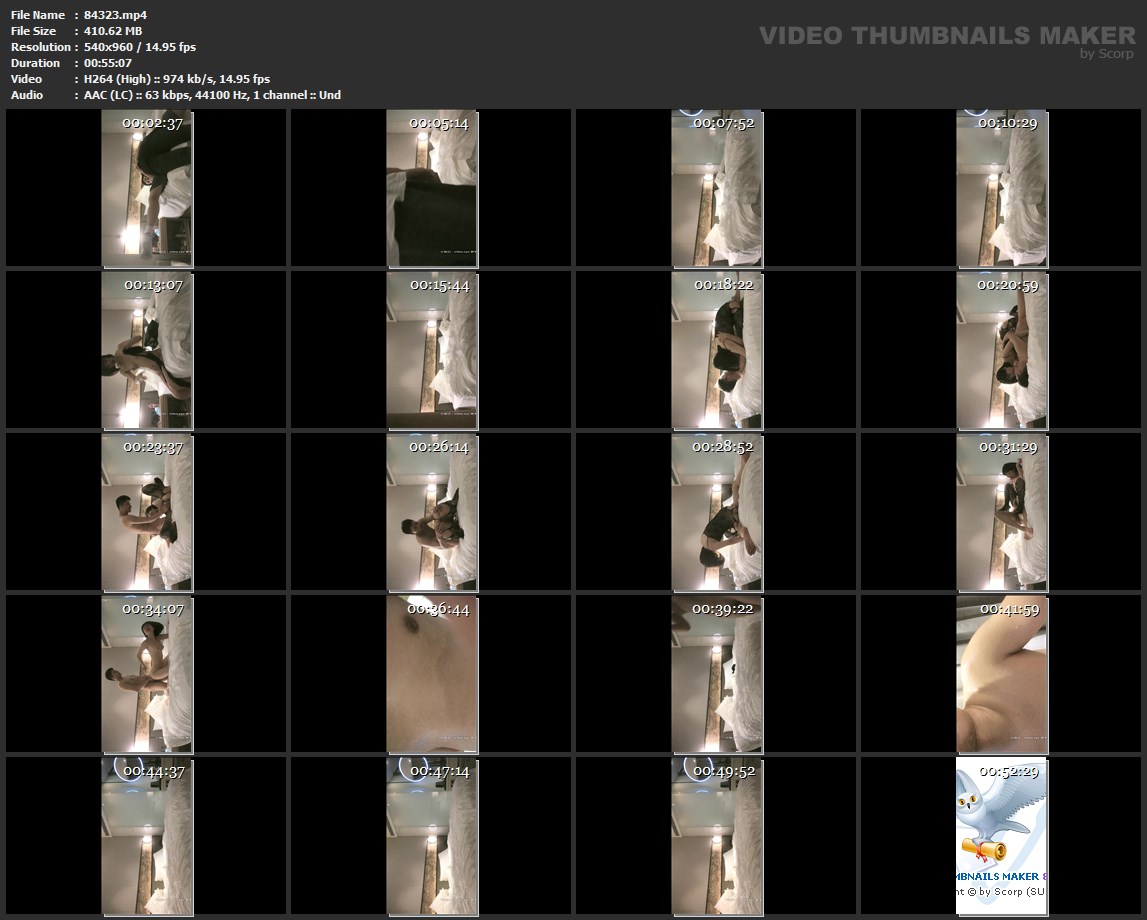Screen dimensions: 1147x920
Task: Open the frame labeled 00:07:52
Action: click(717, 188)
